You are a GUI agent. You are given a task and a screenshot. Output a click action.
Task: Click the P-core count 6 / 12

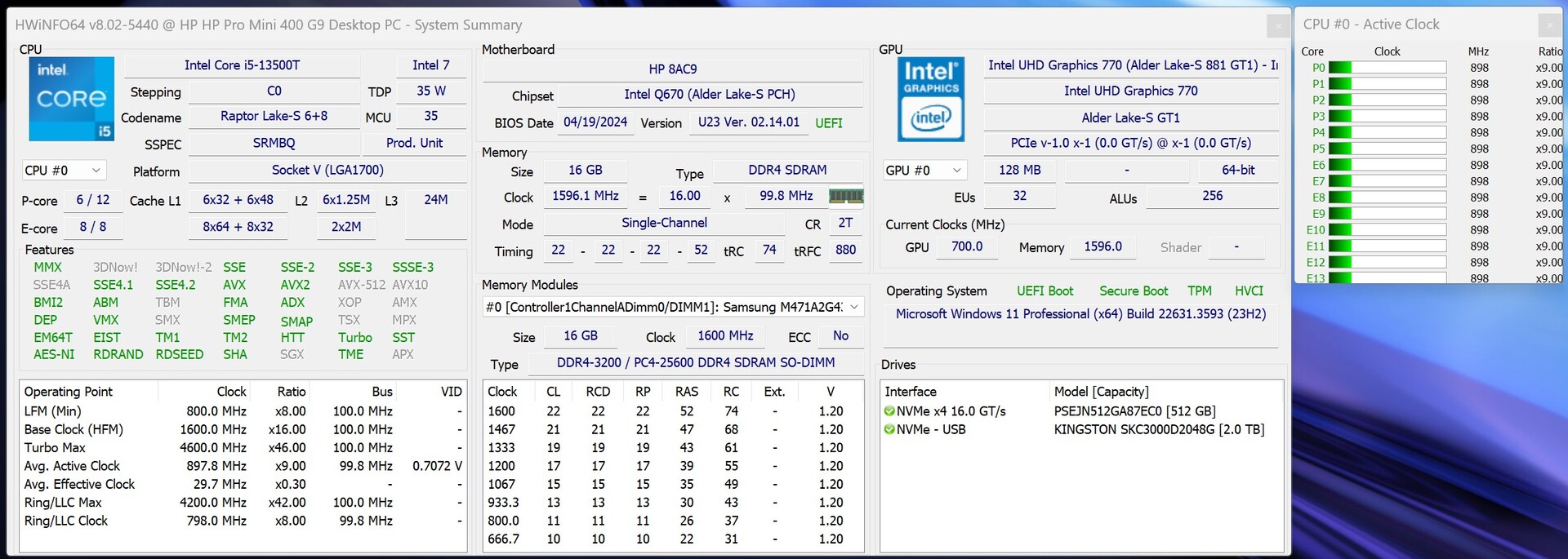(92, 200)
